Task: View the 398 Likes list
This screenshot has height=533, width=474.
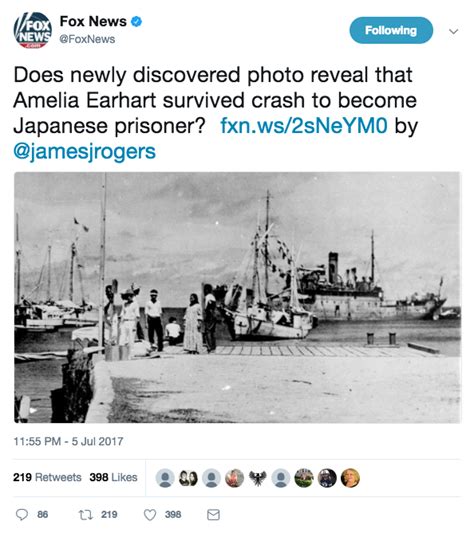Action: click(114, 477)
